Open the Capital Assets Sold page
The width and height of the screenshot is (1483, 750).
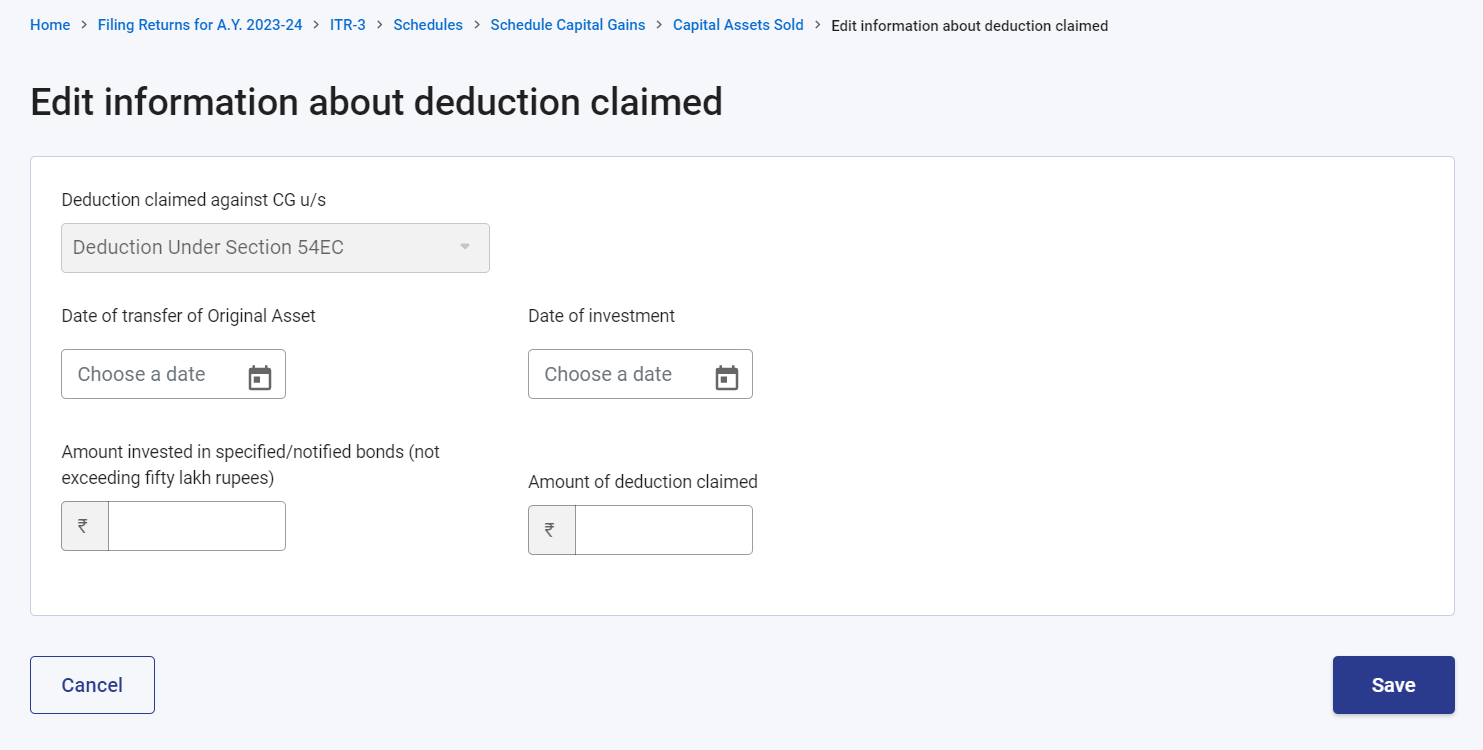[x=738, y=25]
